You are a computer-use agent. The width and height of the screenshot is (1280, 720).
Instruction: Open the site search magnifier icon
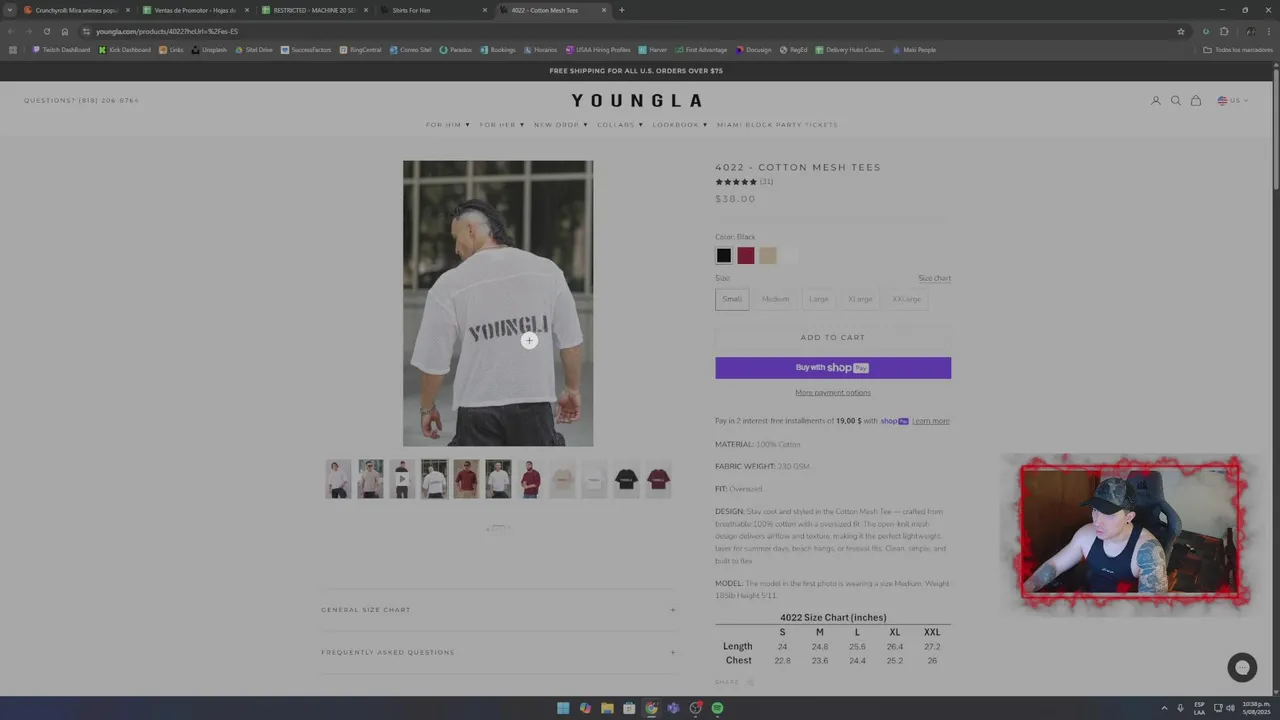(x=1176, y=100)
